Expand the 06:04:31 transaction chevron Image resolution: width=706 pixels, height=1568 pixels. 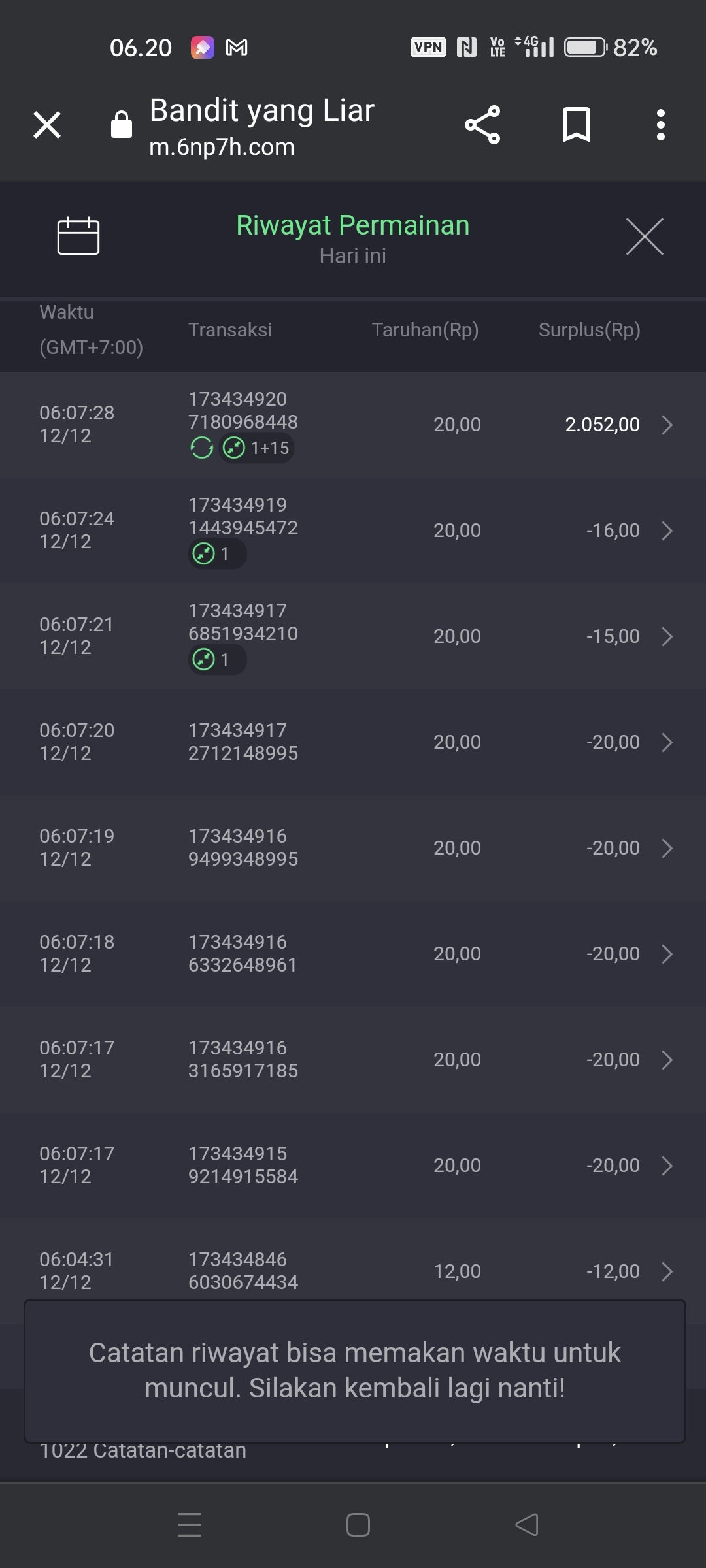pos(667,1271)
